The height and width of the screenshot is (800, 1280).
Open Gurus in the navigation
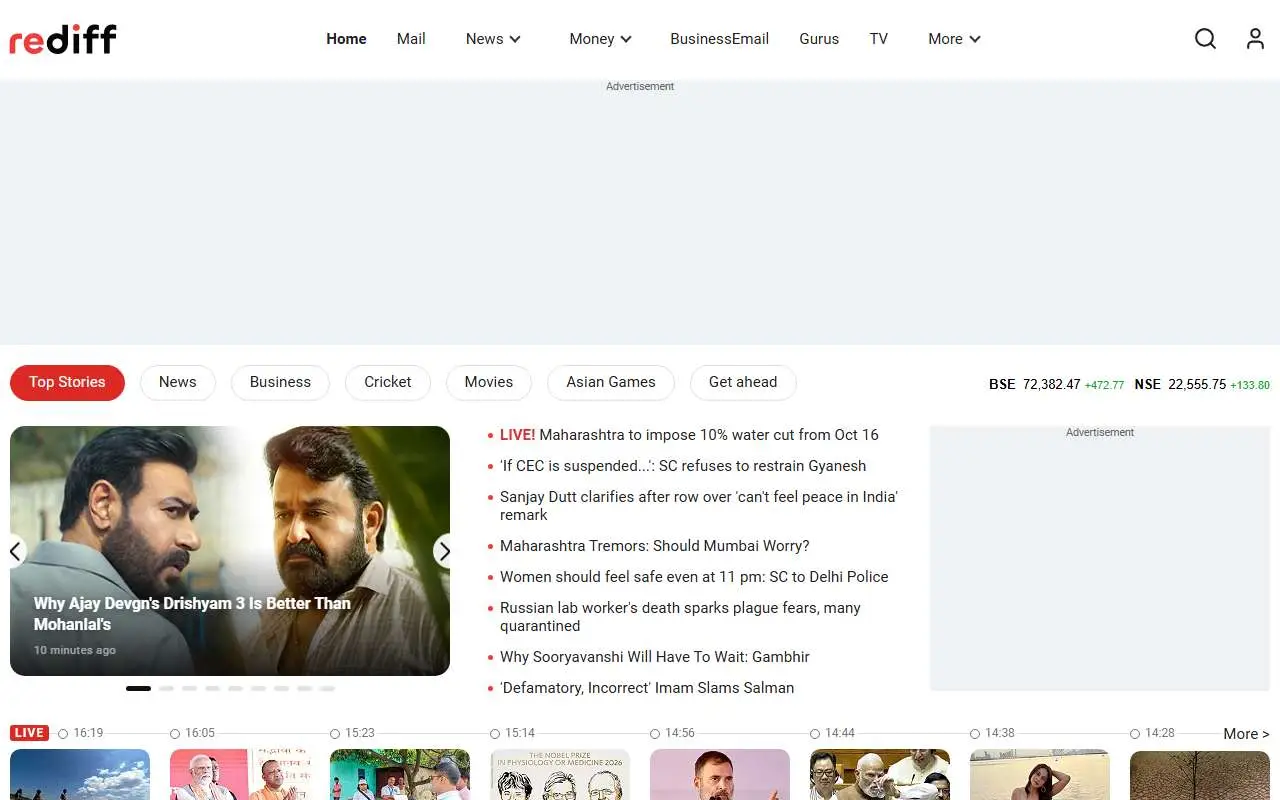tap(819, 39)
